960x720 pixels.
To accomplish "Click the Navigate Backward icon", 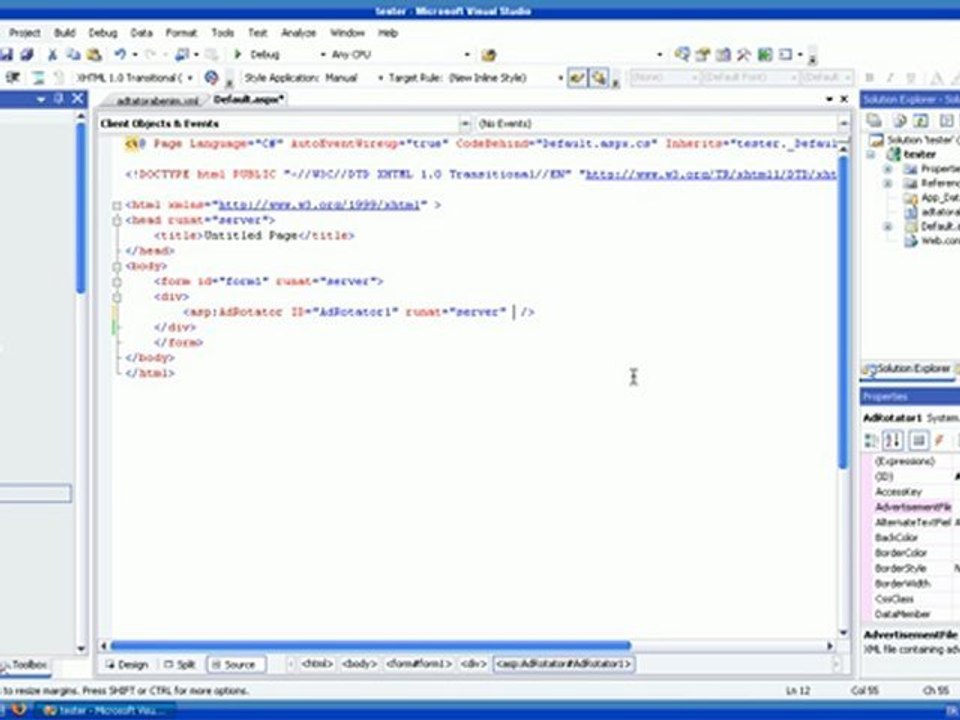I will (x=182, y=54).
